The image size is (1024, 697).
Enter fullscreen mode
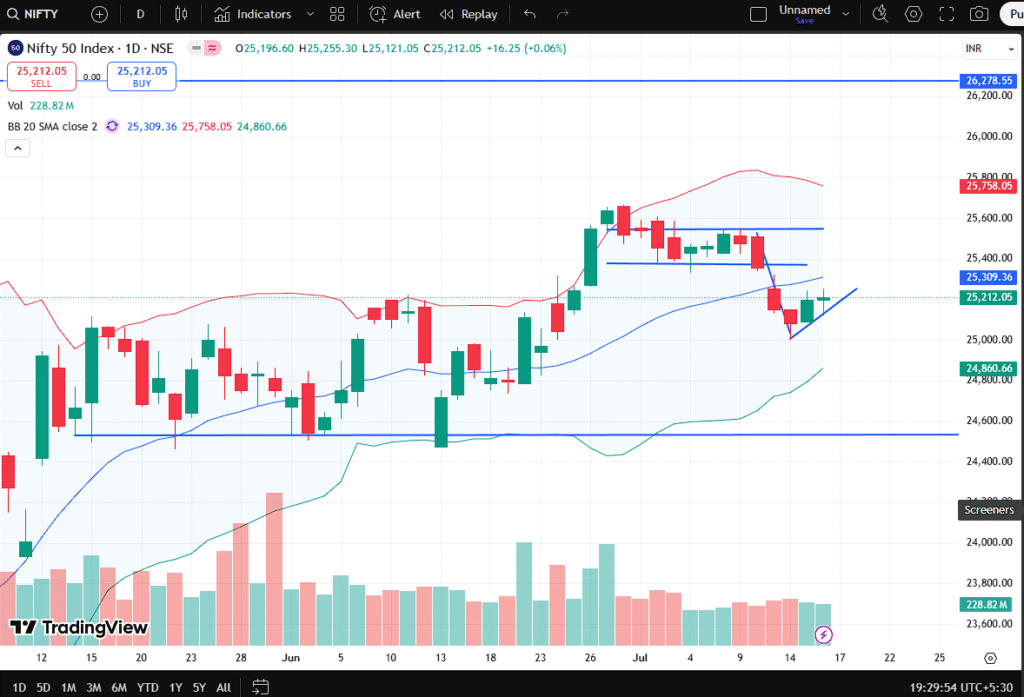click(x=946, y=14)
